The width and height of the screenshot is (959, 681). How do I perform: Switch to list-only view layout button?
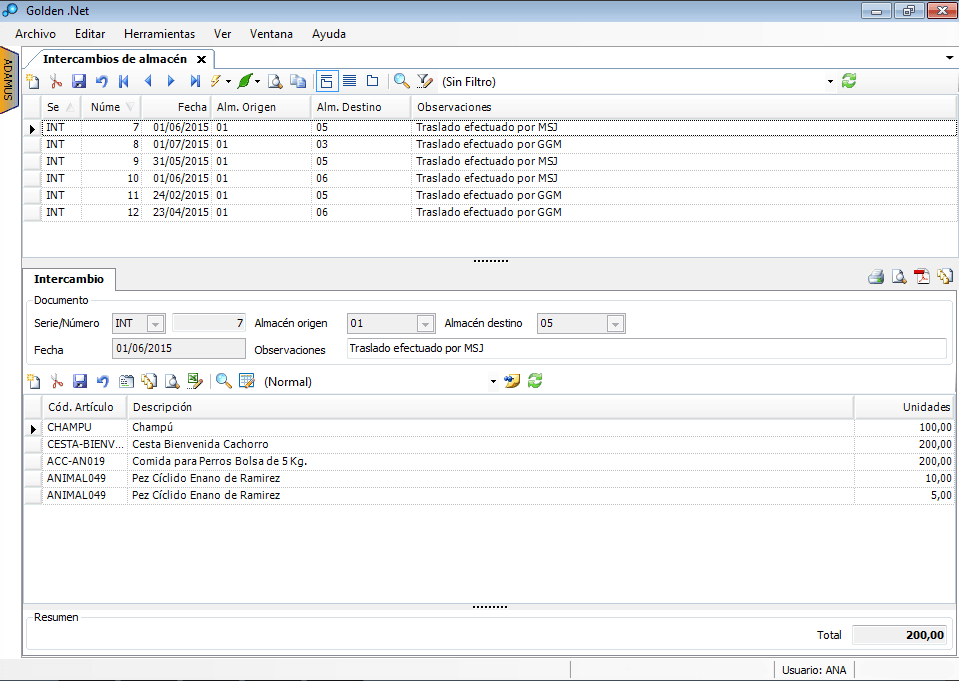pyautogui.click(x=349, y=81)
